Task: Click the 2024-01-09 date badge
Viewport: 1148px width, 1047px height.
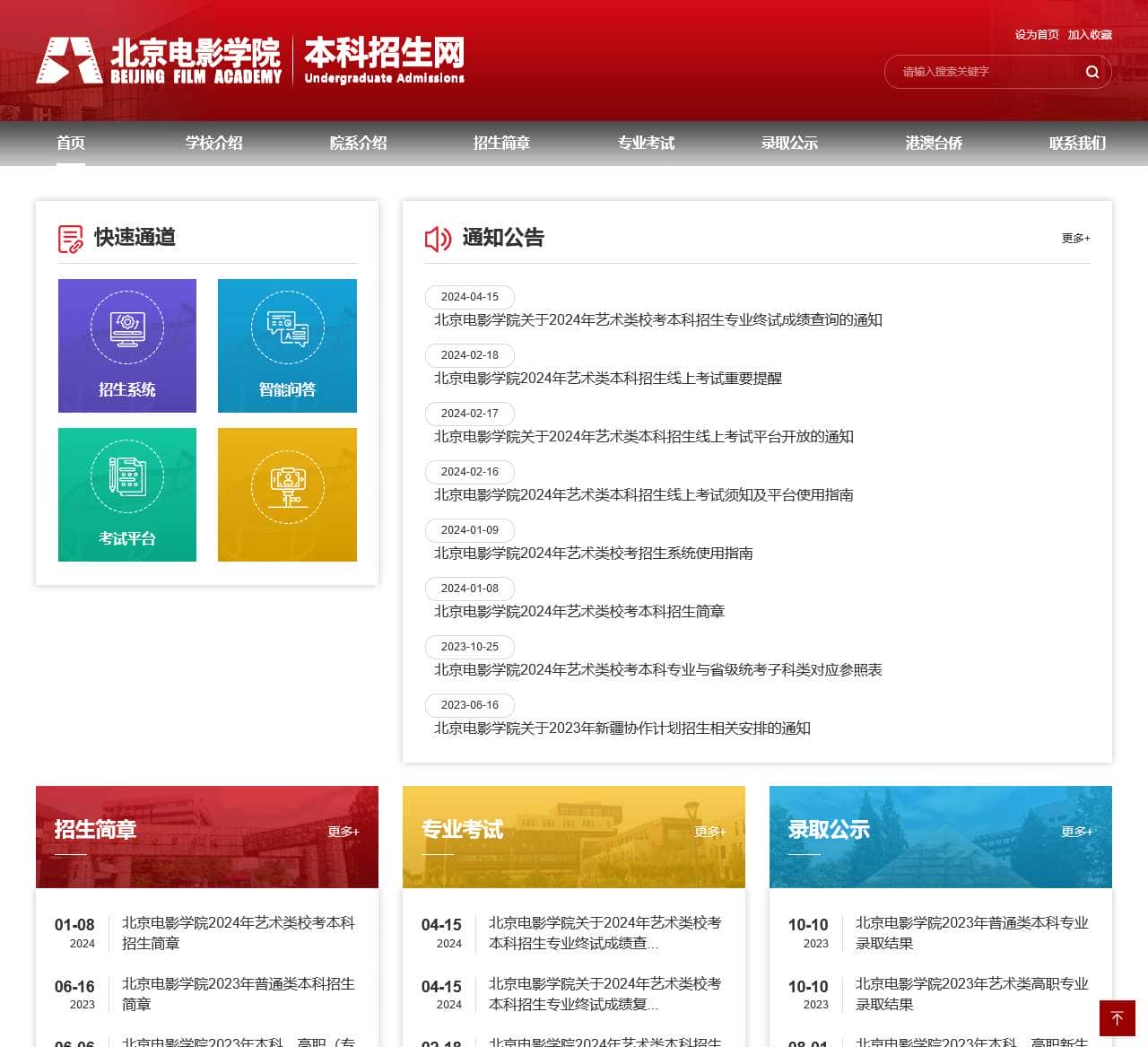Action: pos(470,530)
